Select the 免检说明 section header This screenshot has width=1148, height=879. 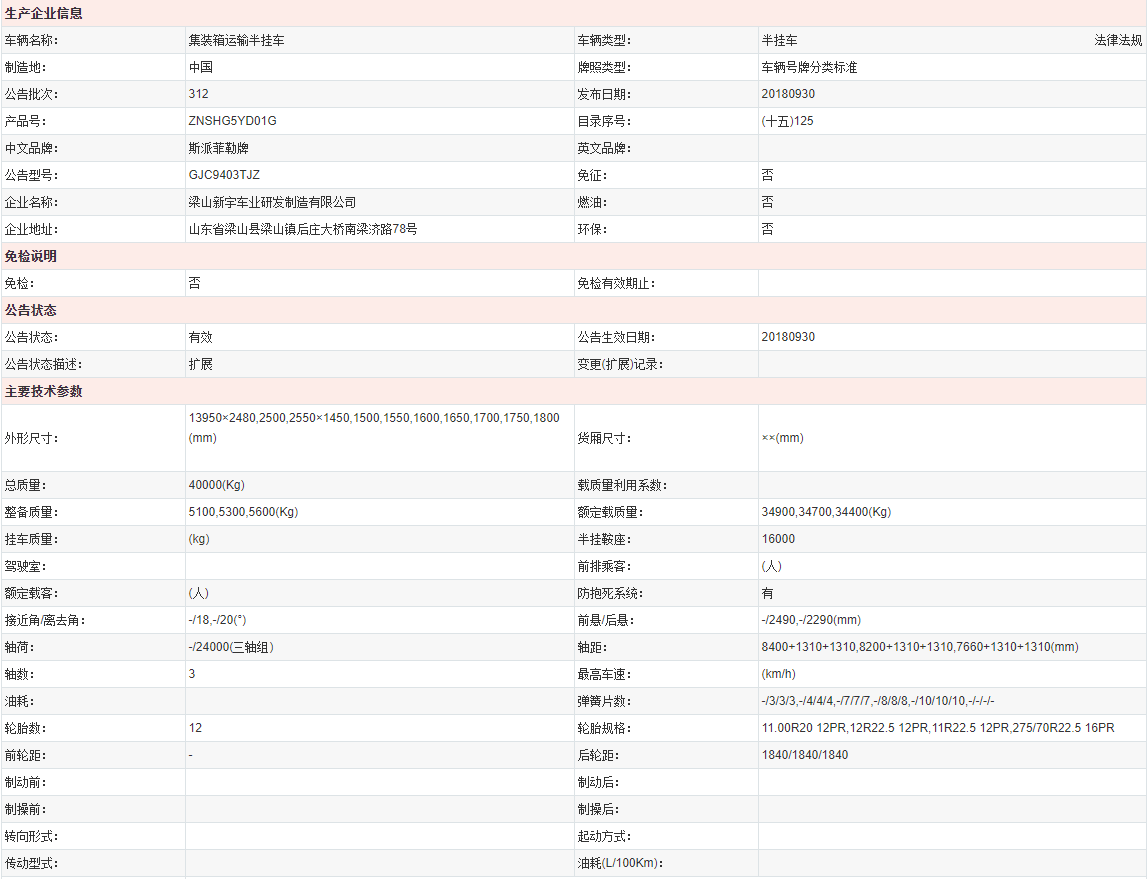click(31, 256)
